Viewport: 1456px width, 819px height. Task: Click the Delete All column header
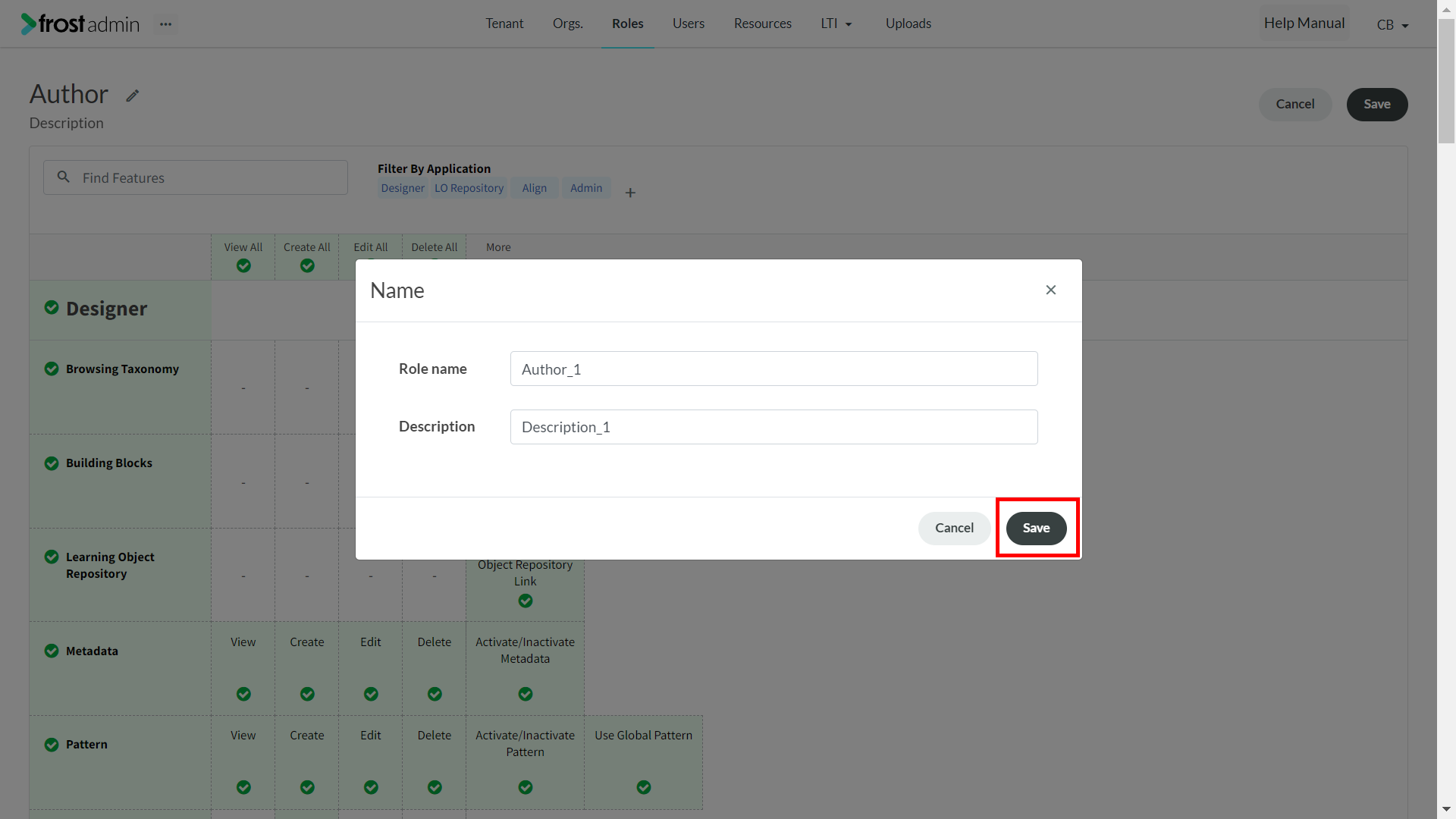[435, 247]
